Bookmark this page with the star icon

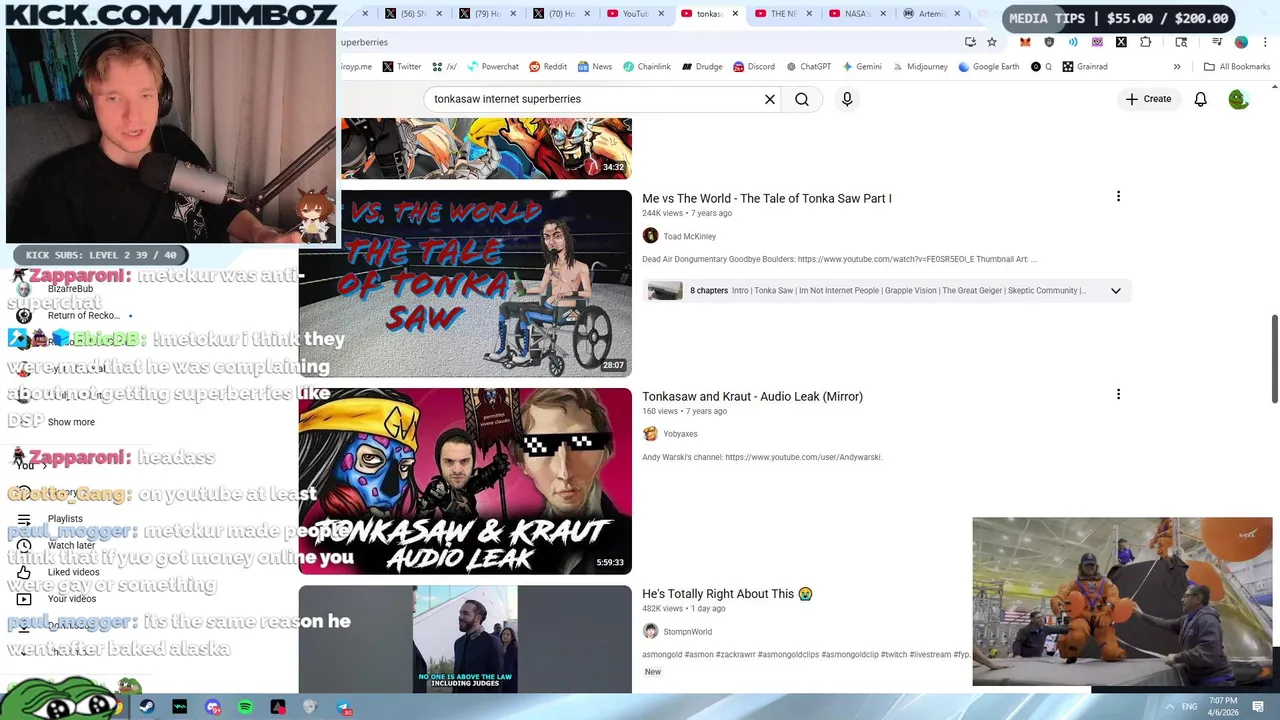pyautogui.click(x=992, y=42)
